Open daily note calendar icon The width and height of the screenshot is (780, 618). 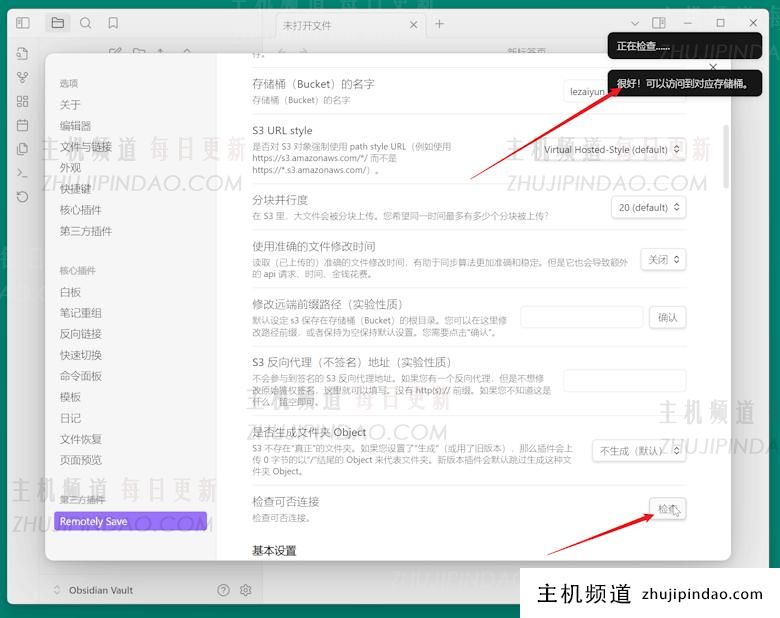tap(22, 125)
